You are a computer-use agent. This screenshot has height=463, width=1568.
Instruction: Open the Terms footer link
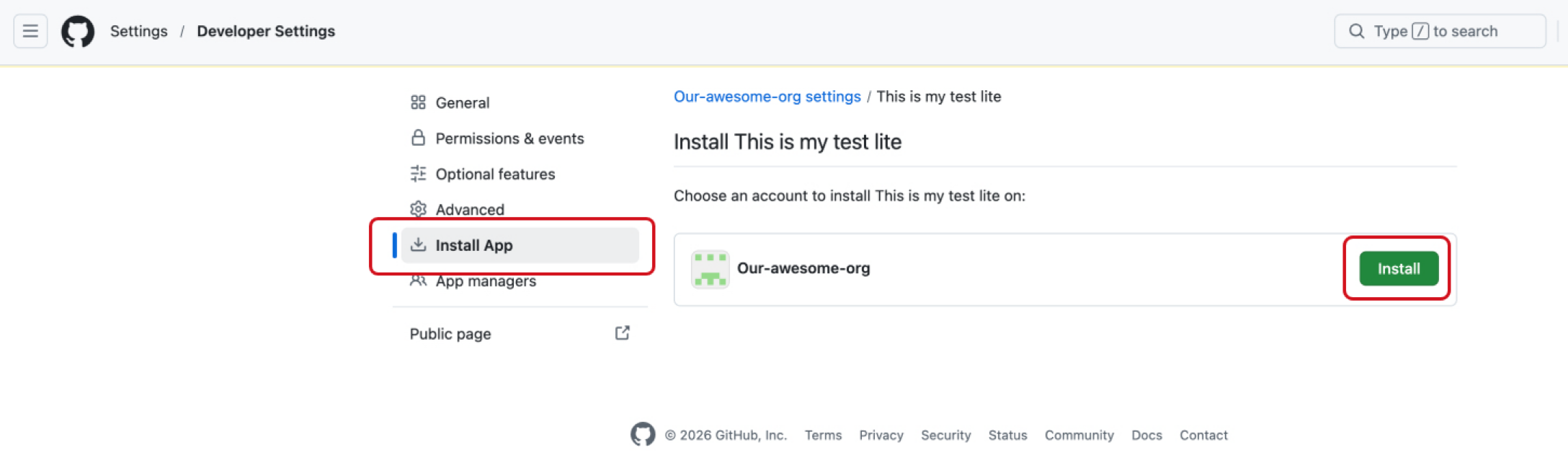click(823, 435)
